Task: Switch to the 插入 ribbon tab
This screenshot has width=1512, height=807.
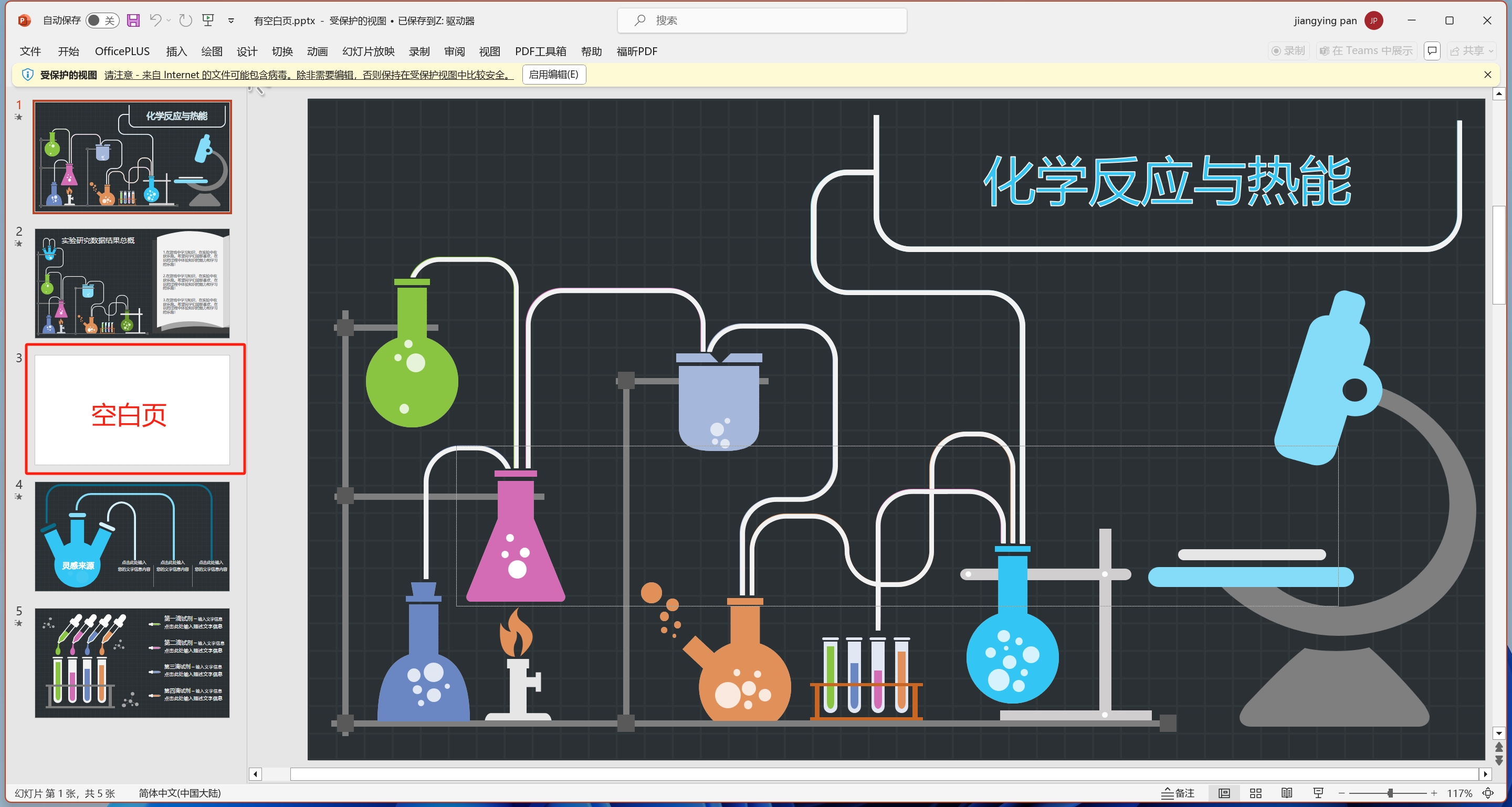Action: [x=176, y=51]
